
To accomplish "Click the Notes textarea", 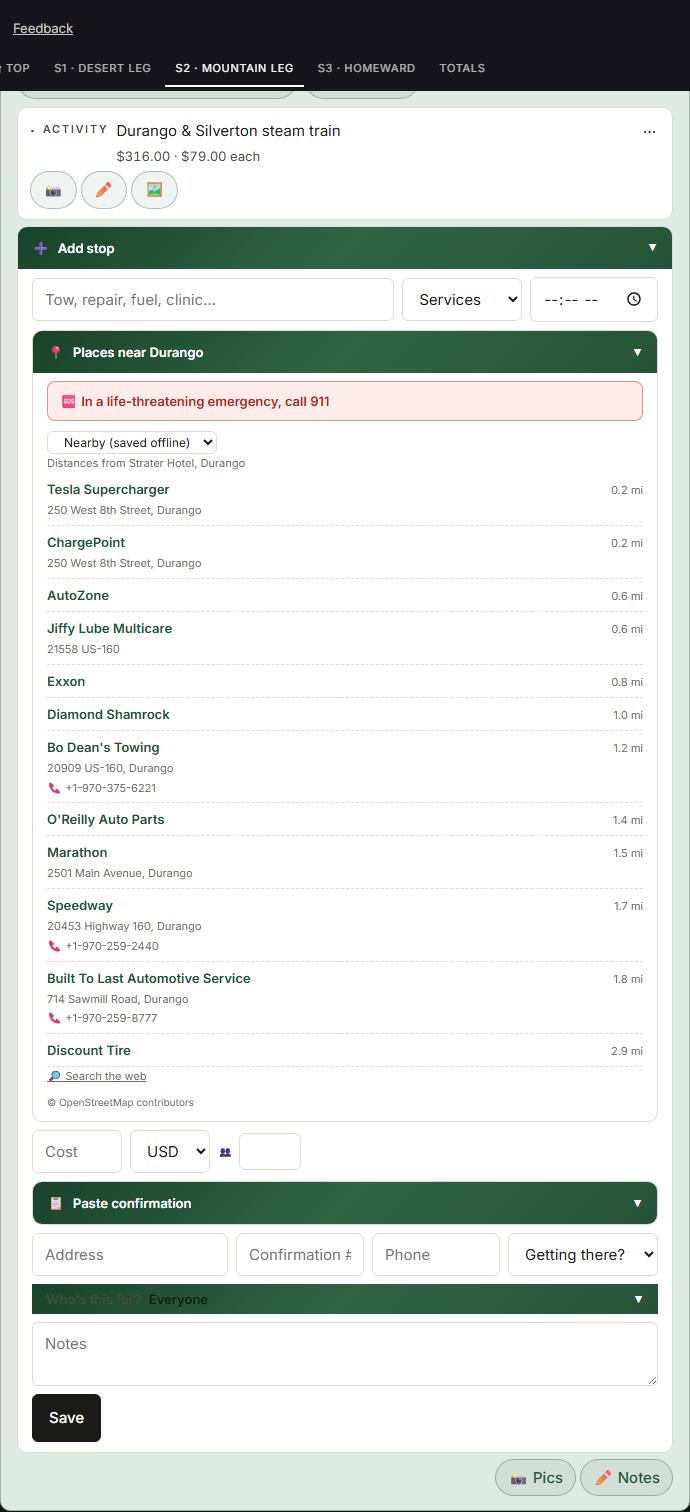I will pyautogui.click(x=345, y=1354).
